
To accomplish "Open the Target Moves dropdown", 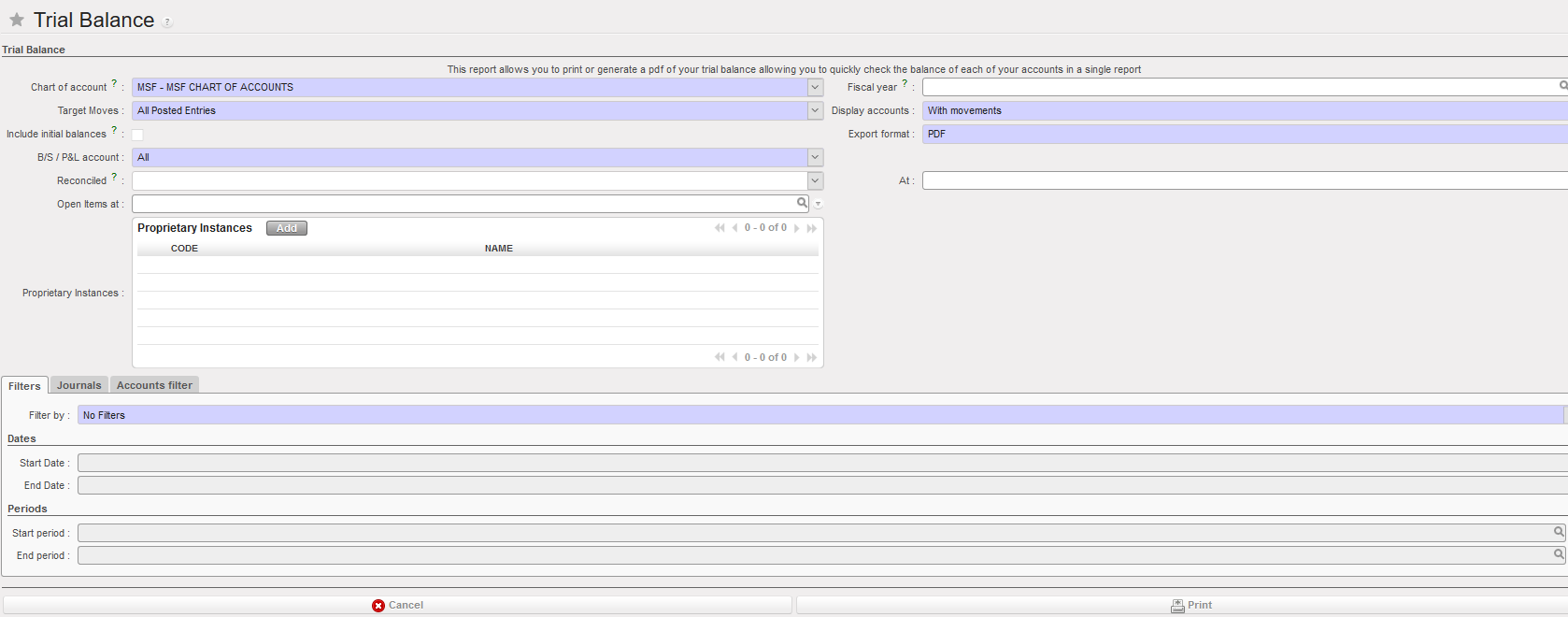I will [x=815, y=110].
